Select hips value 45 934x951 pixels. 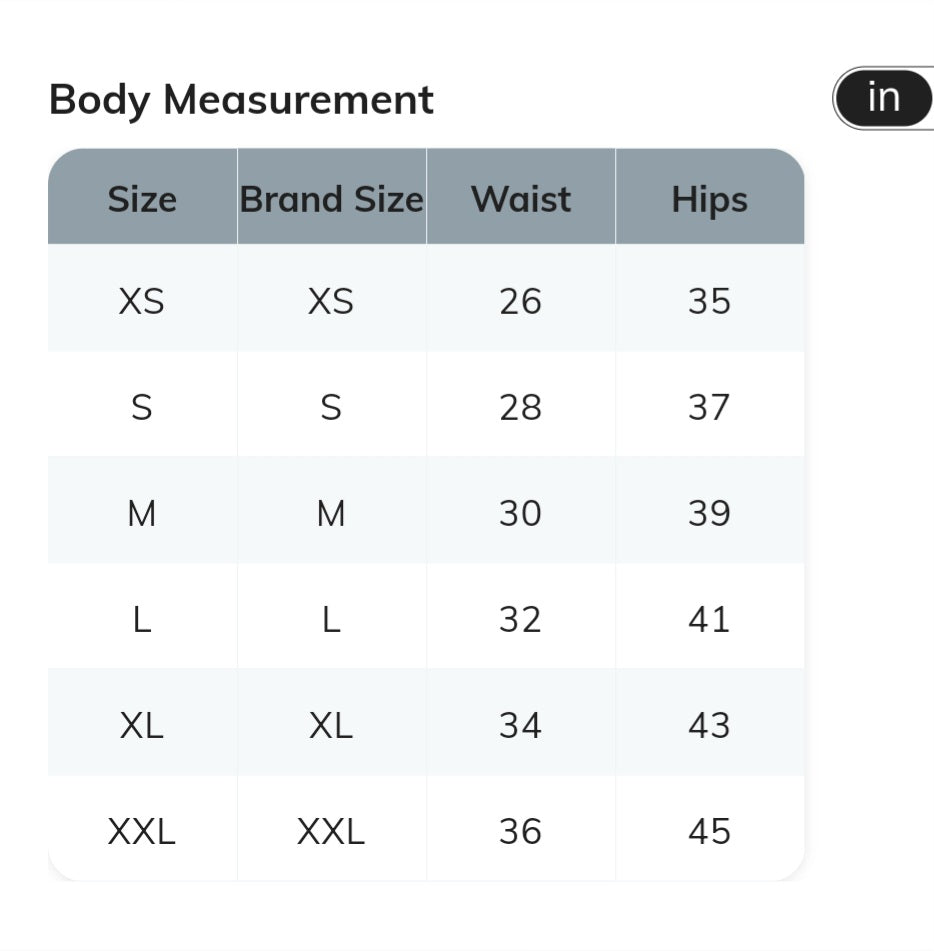click(x=709, y=831)
